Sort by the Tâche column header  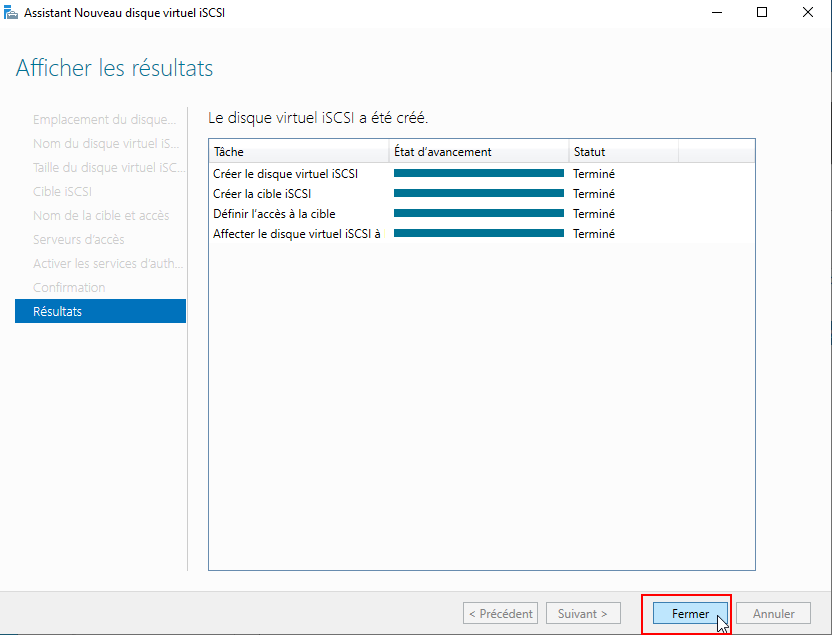pyautogui.click(x=298, y=152)
